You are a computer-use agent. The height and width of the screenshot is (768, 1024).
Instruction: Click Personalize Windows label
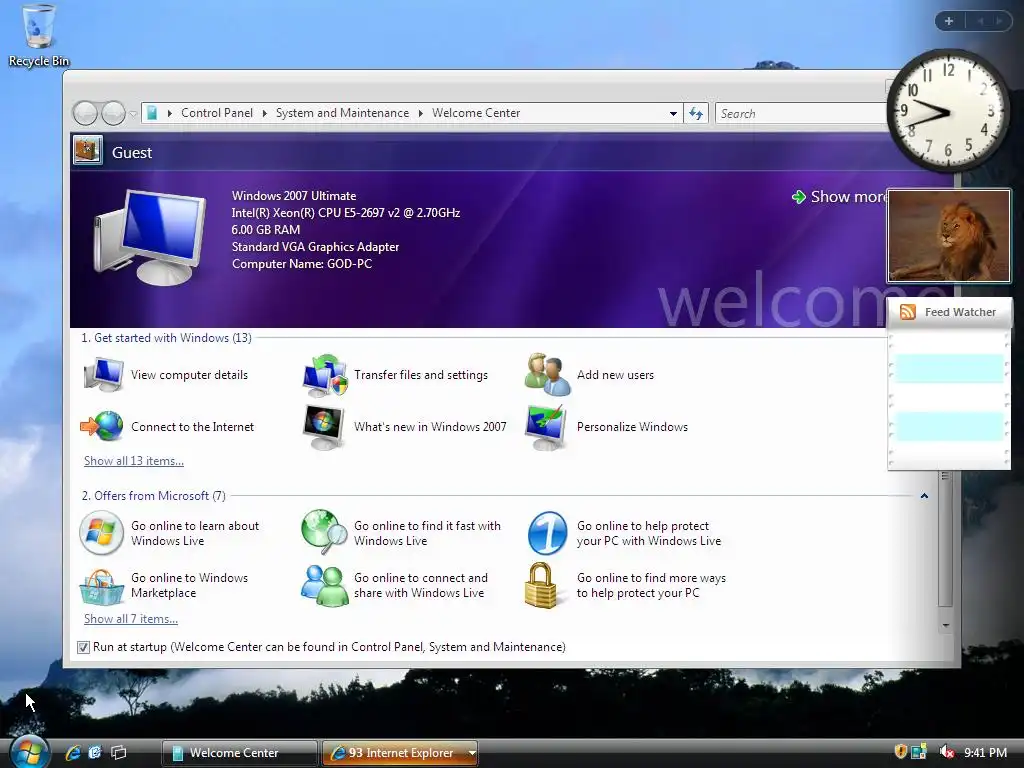pyautogui.click(x=632, y=426)
